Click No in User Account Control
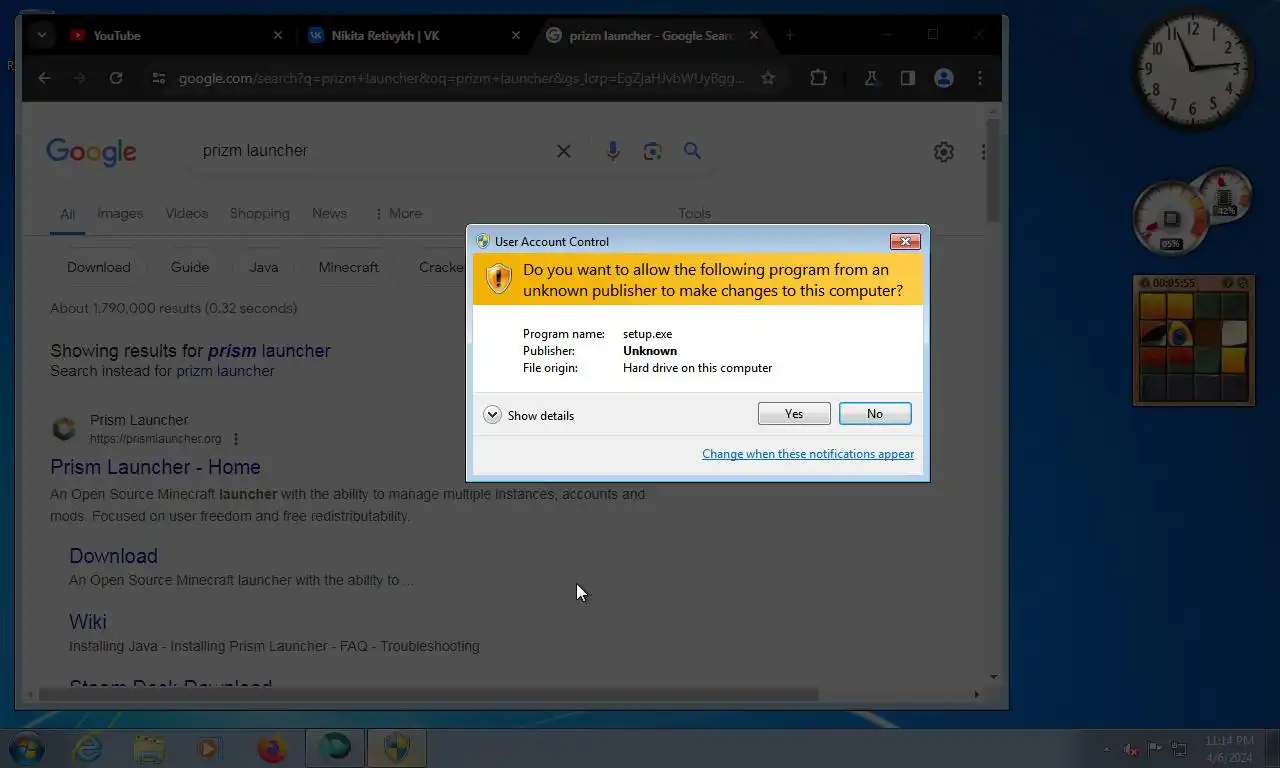 click(875, 414)
